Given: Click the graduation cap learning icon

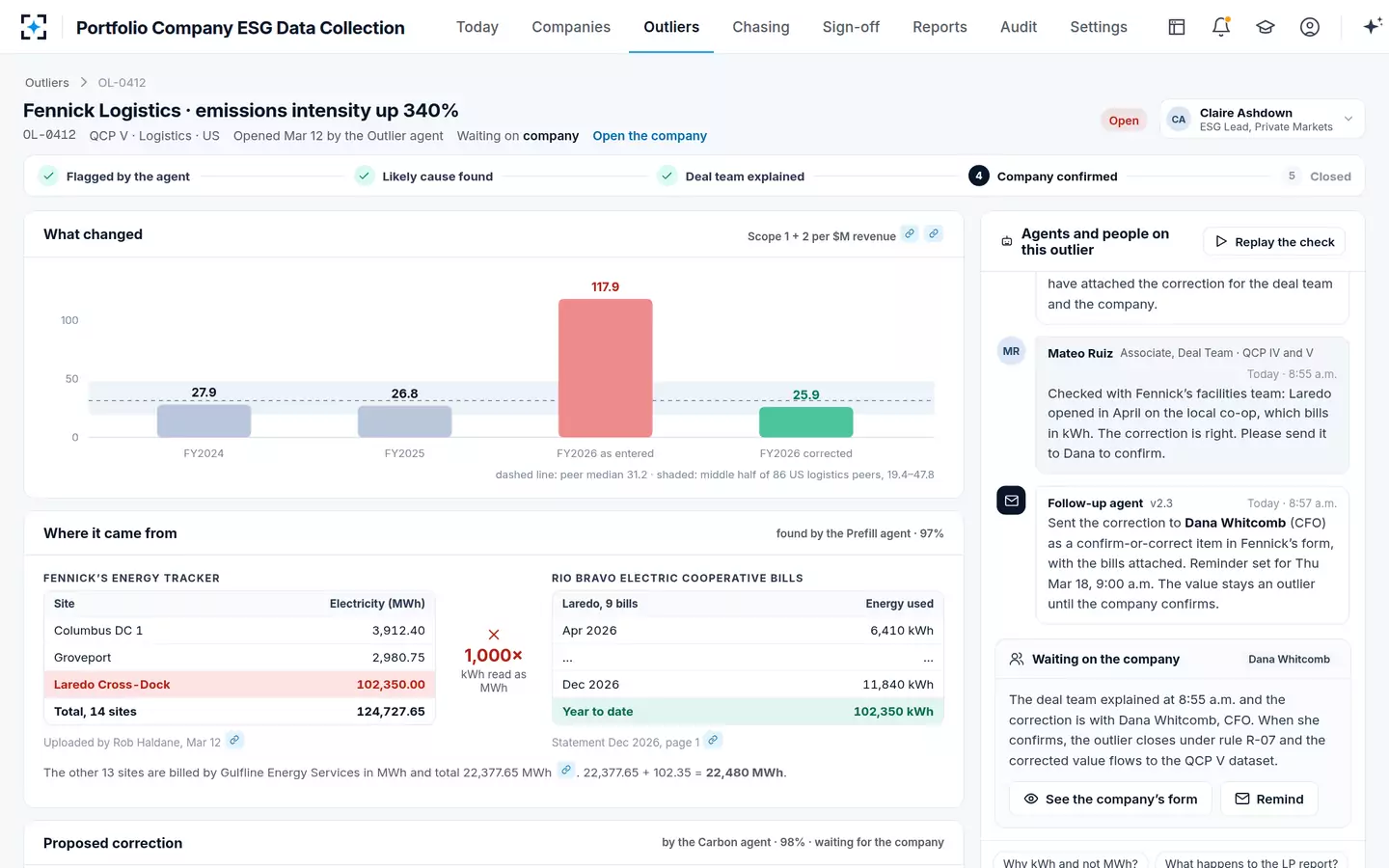Looking at the screenshot, I should 1266,27.
